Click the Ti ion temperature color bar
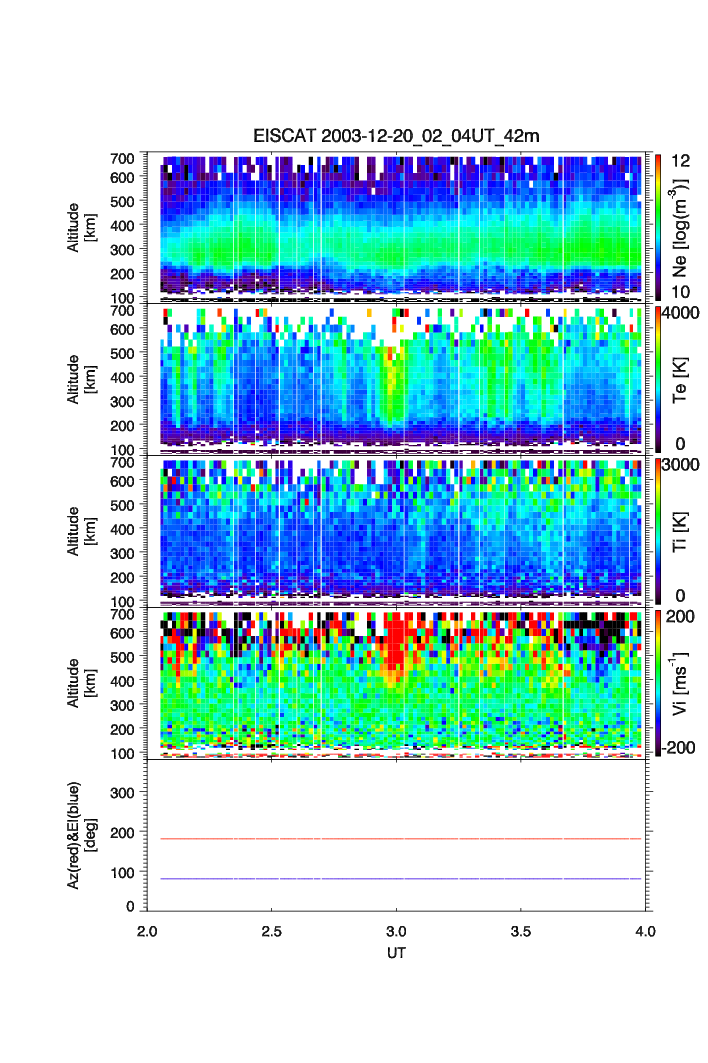This screenshot has height=1063, width=708. point(657,529)
